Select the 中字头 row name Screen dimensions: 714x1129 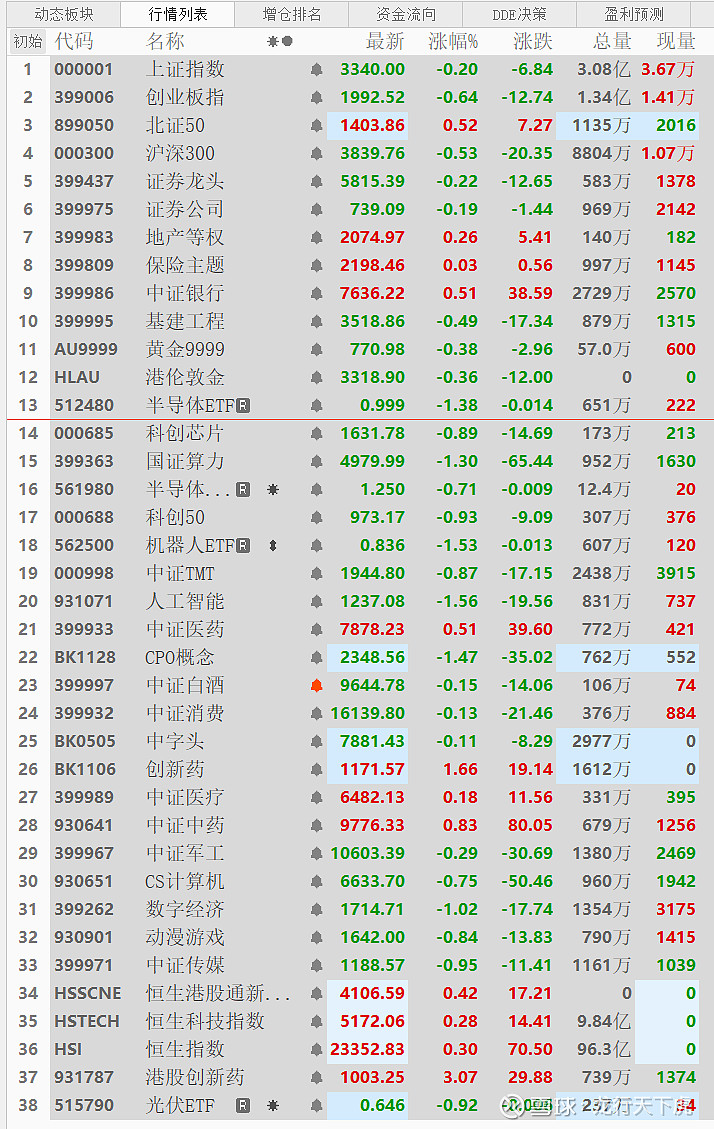(x=175, y=742)
